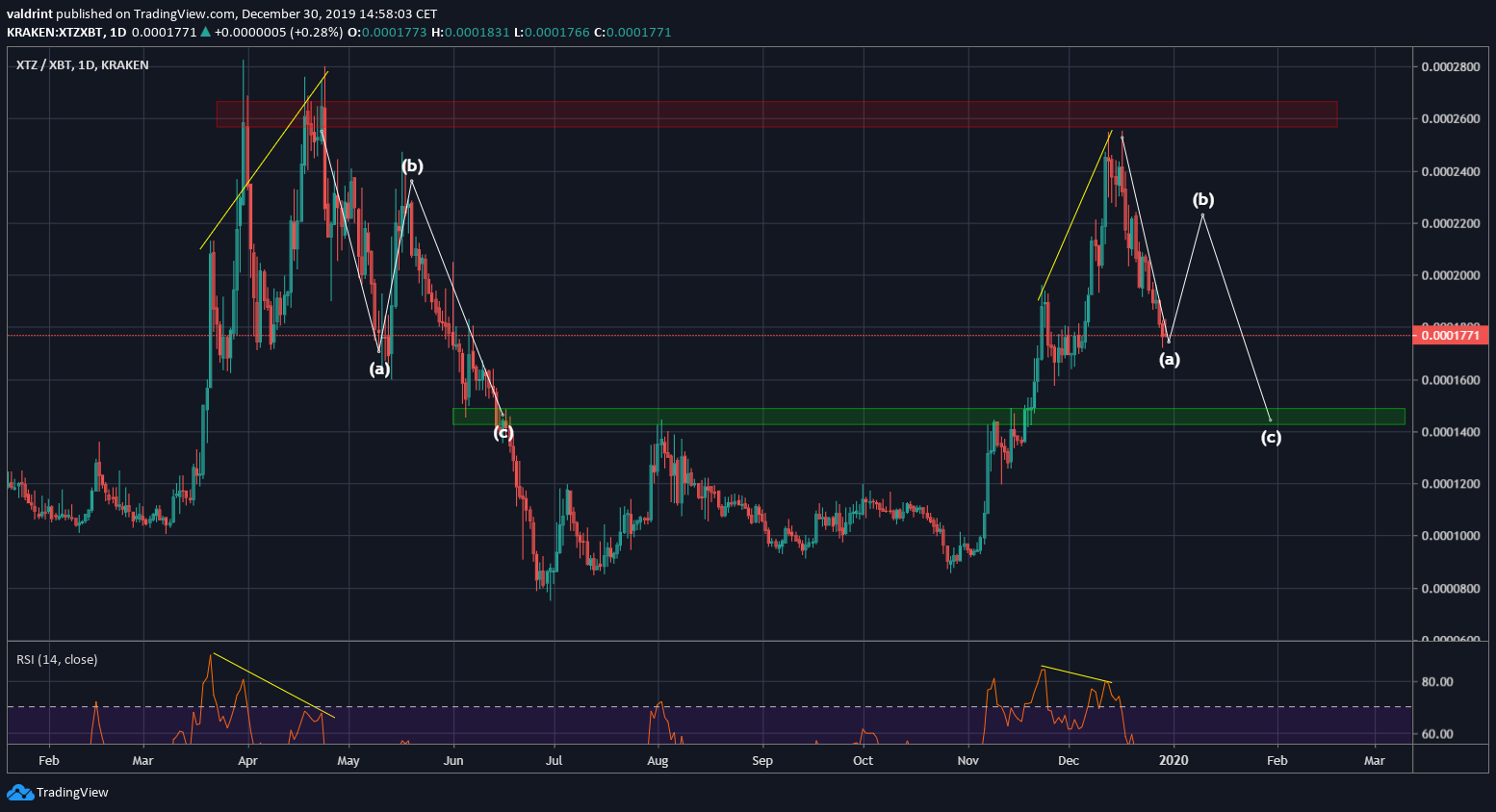This screenshot has height=812, width=1496.
Task: Click the (a) wave label near late December
Action: pyautogui.click(x=1169, y=360)
